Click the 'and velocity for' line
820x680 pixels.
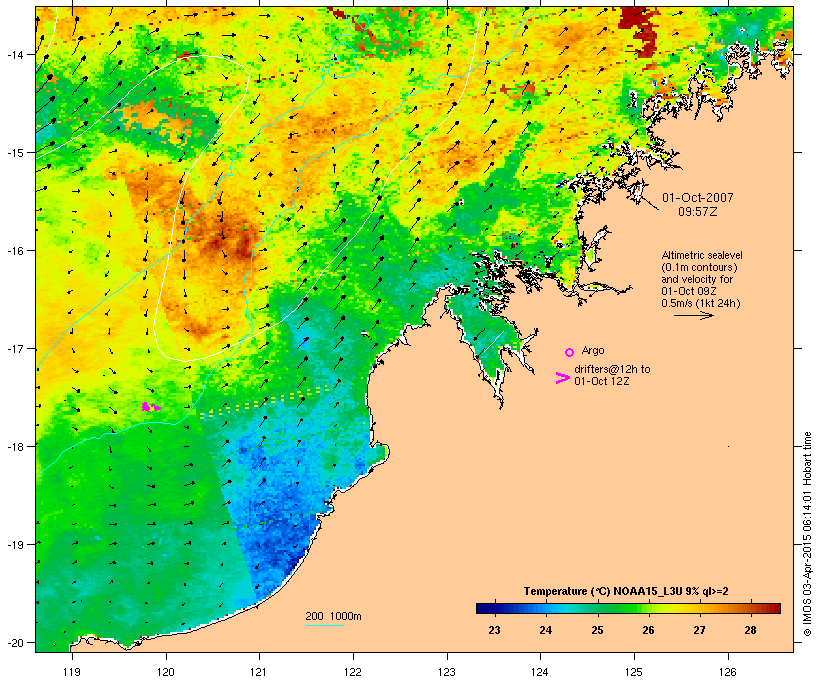(697, 279)
